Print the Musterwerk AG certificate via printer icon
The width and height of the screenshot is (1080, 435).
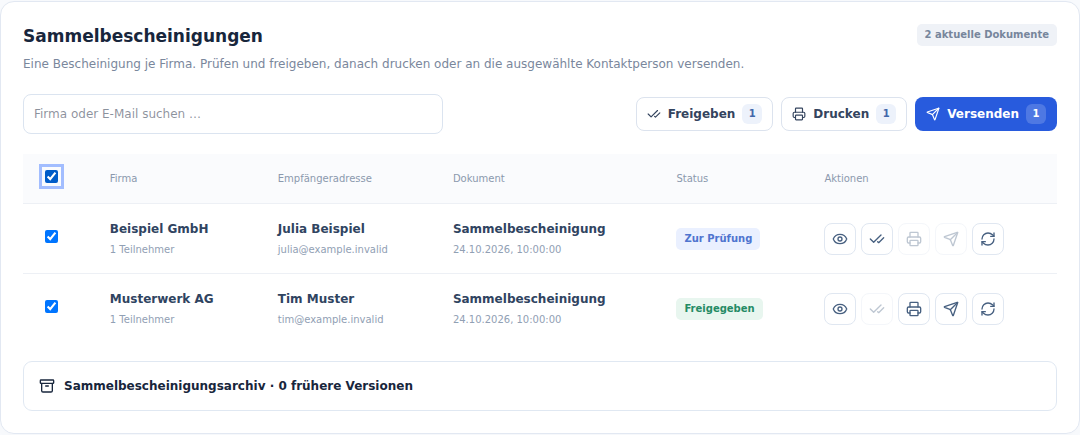point(914,309)
